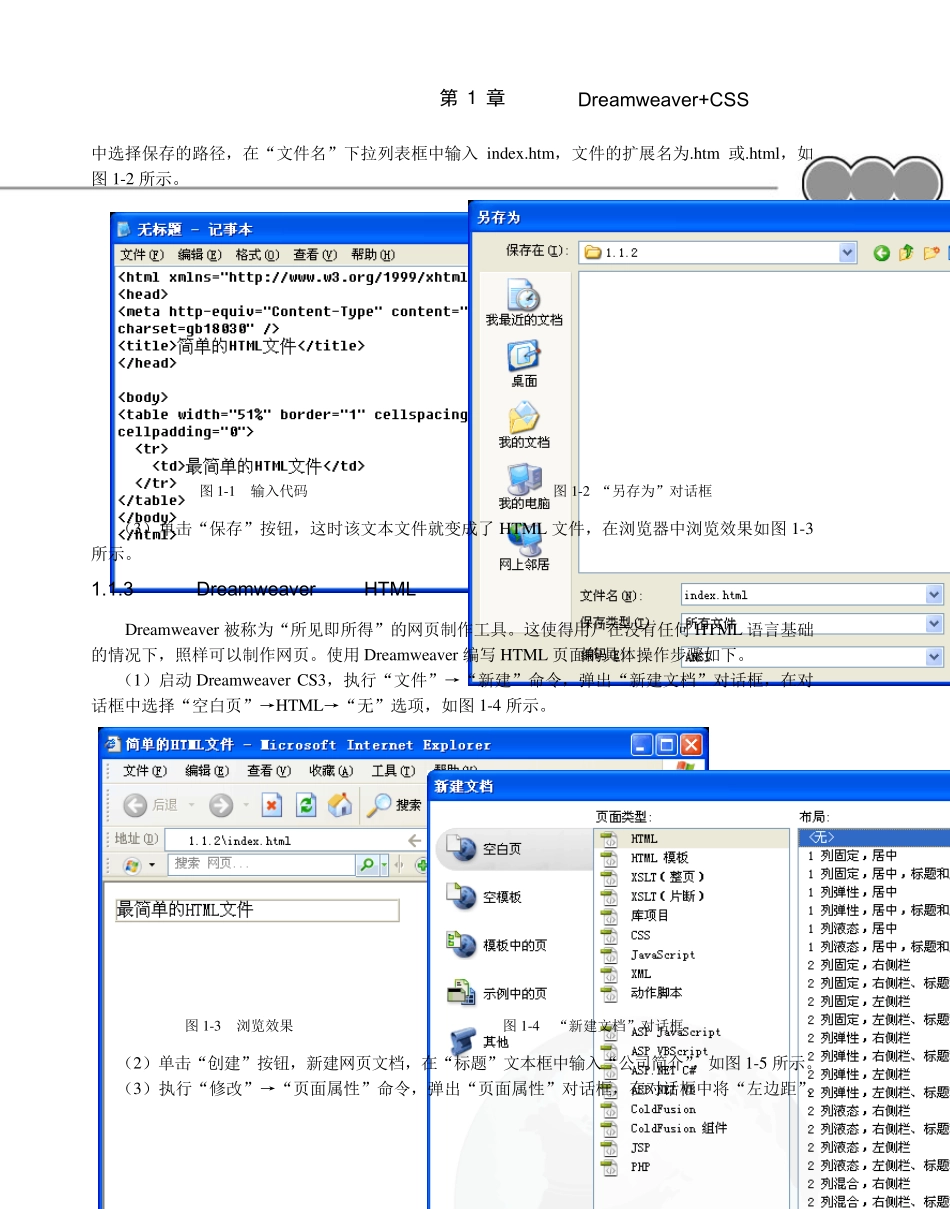Viewport: 950px width, 1209px height.
Task: Open Internet Explorer 查看(V) menu
Action: (270, 771)
